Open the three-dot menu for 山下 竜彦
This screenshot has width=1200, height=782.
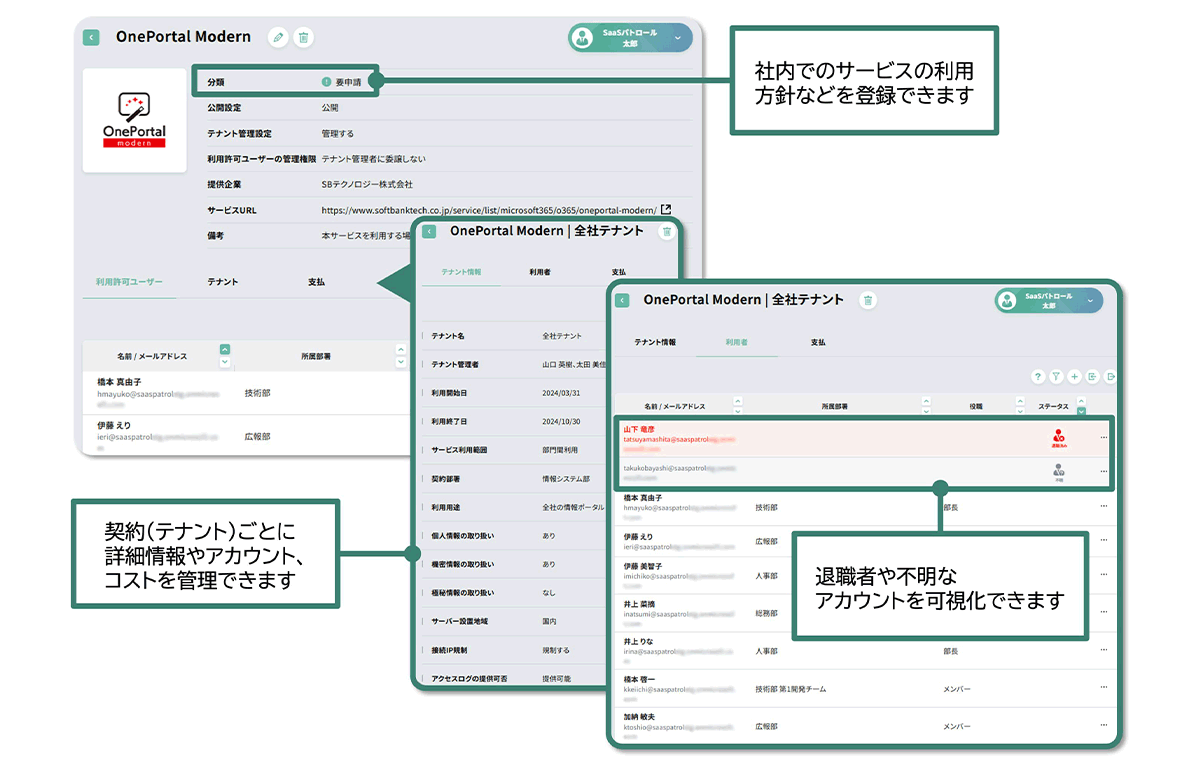click(1104, 437)
